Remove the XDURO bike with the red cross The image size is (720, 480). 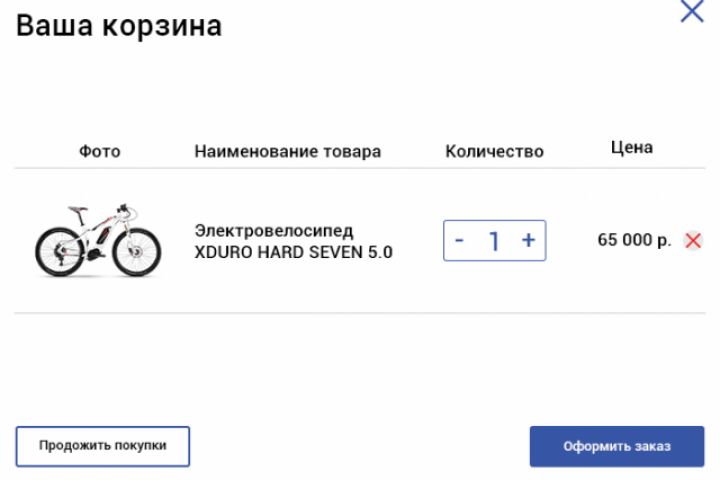[x=693, y=241]
